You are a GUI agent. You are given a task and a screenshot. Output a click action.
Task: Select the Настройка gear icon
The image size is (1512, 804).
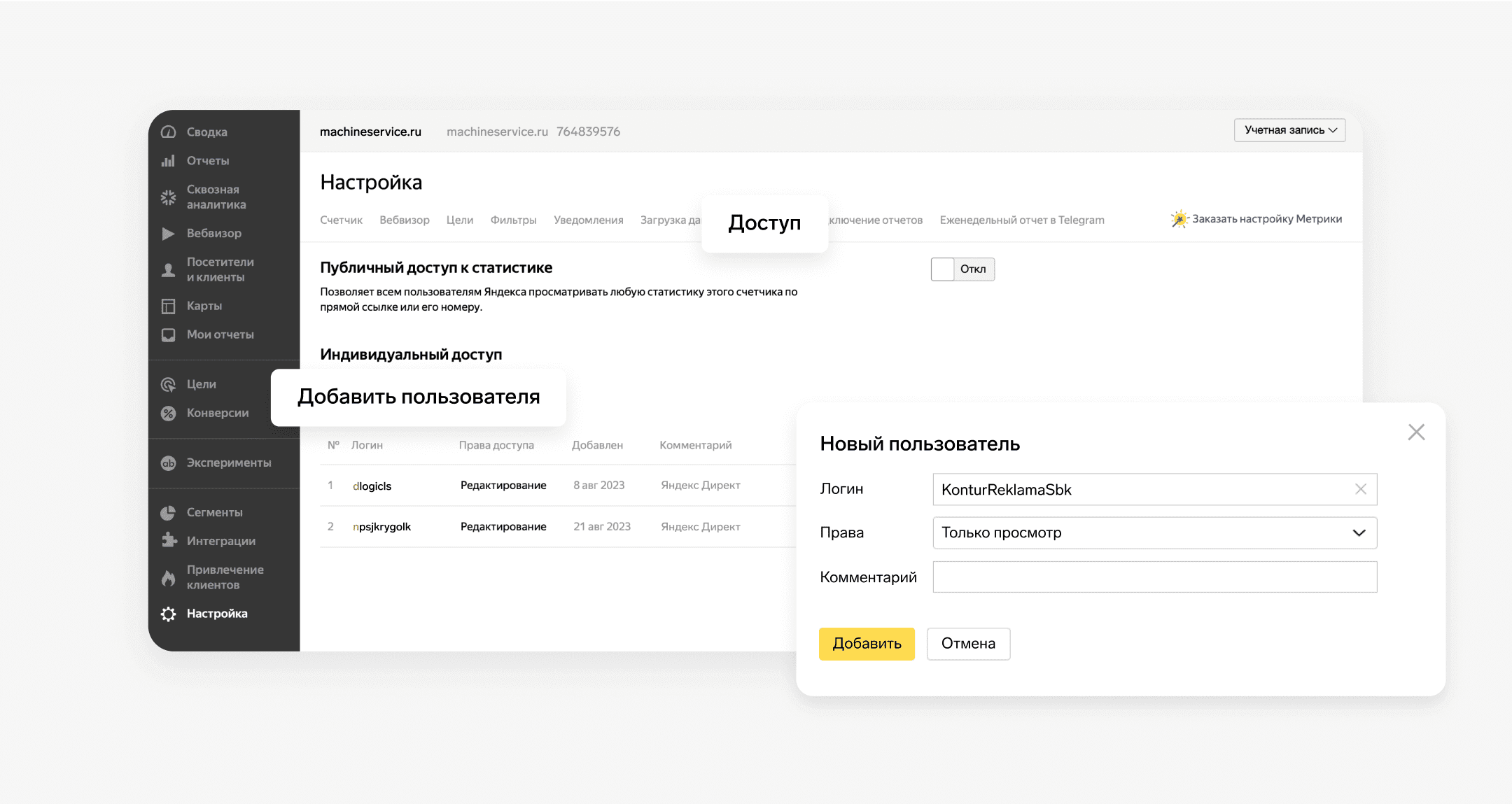(x=168, y=614)
